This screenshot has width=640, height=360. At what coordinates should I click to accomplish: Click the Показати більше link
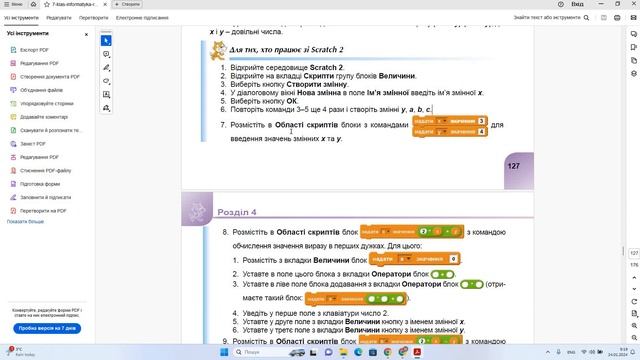tap(25, 222)
